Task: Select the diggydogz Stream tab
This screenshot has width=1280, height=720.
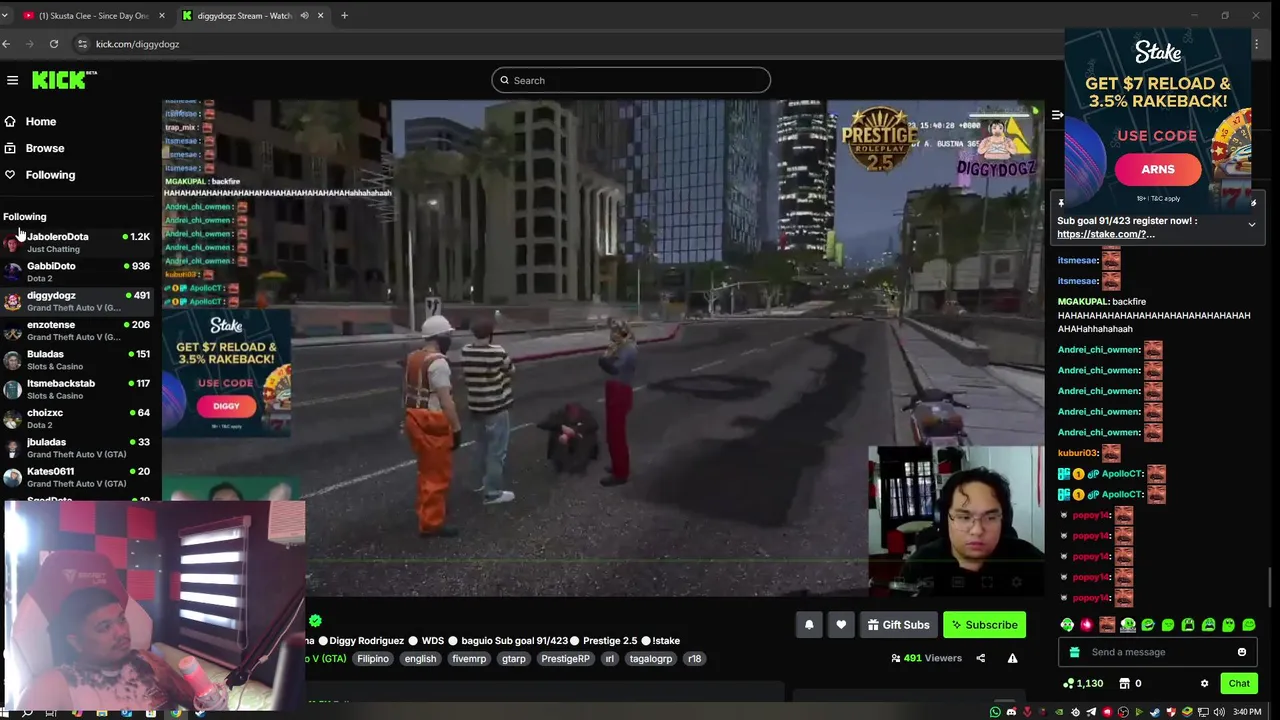Action: pyautogui.click(x=245, y=16)
